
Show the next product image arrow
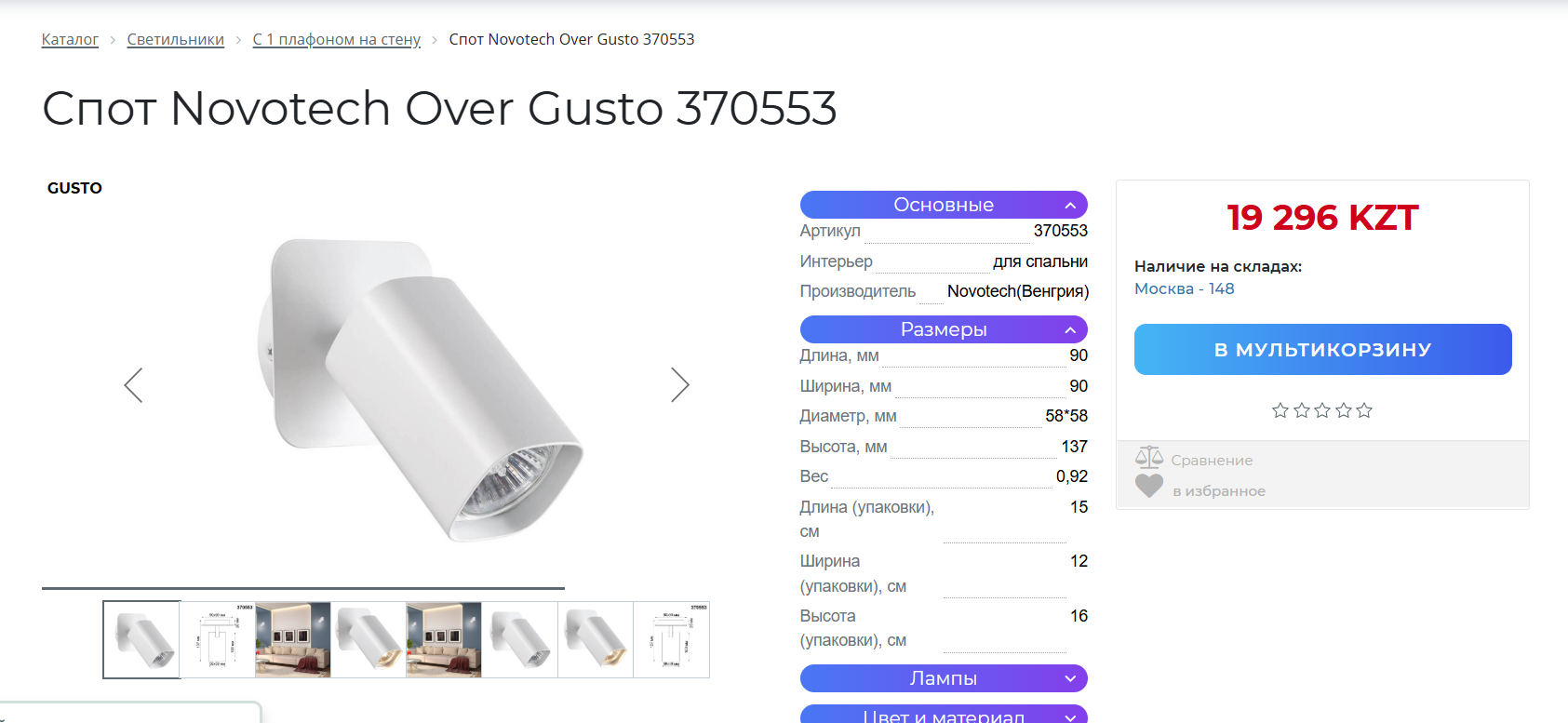pos(680,384)
